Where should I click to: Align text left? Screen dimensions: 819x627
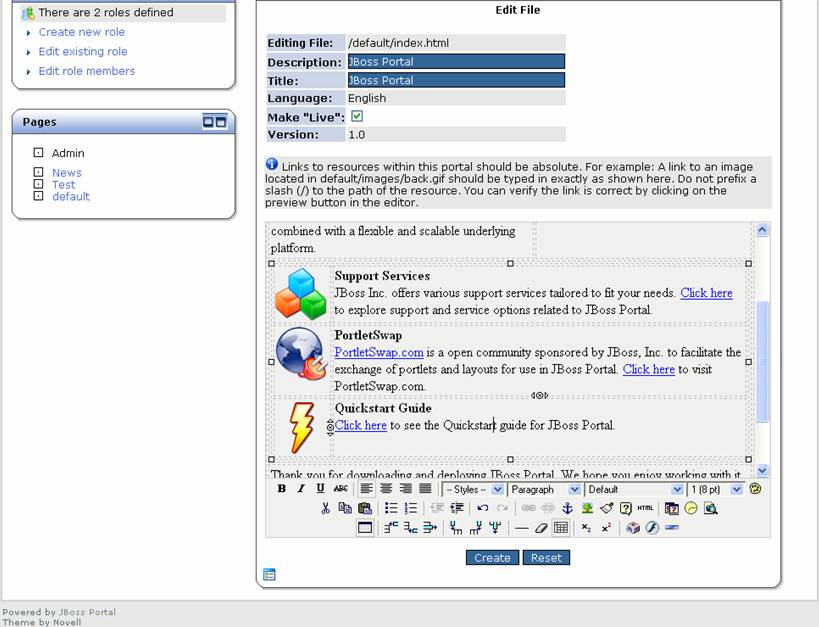click(367, 489)
